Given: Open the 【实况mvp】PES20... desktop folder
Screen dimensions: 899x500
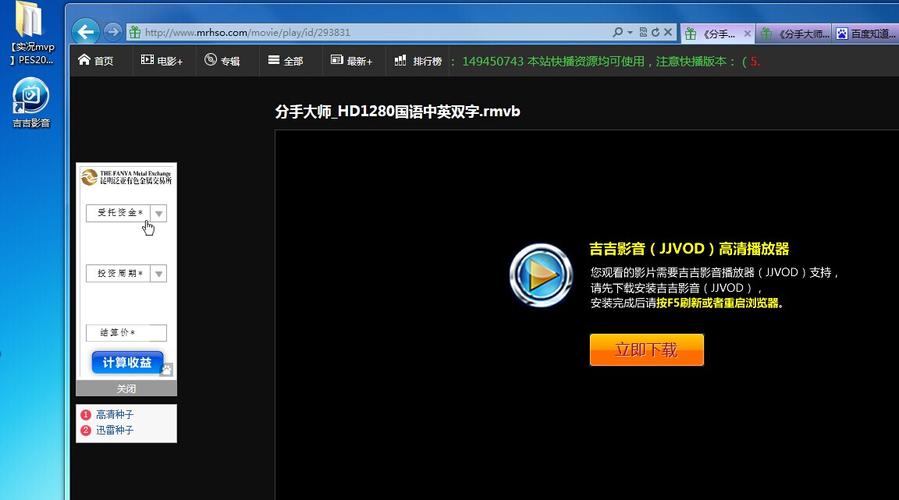Looking at the screenshot, I should tap(32, 33).
